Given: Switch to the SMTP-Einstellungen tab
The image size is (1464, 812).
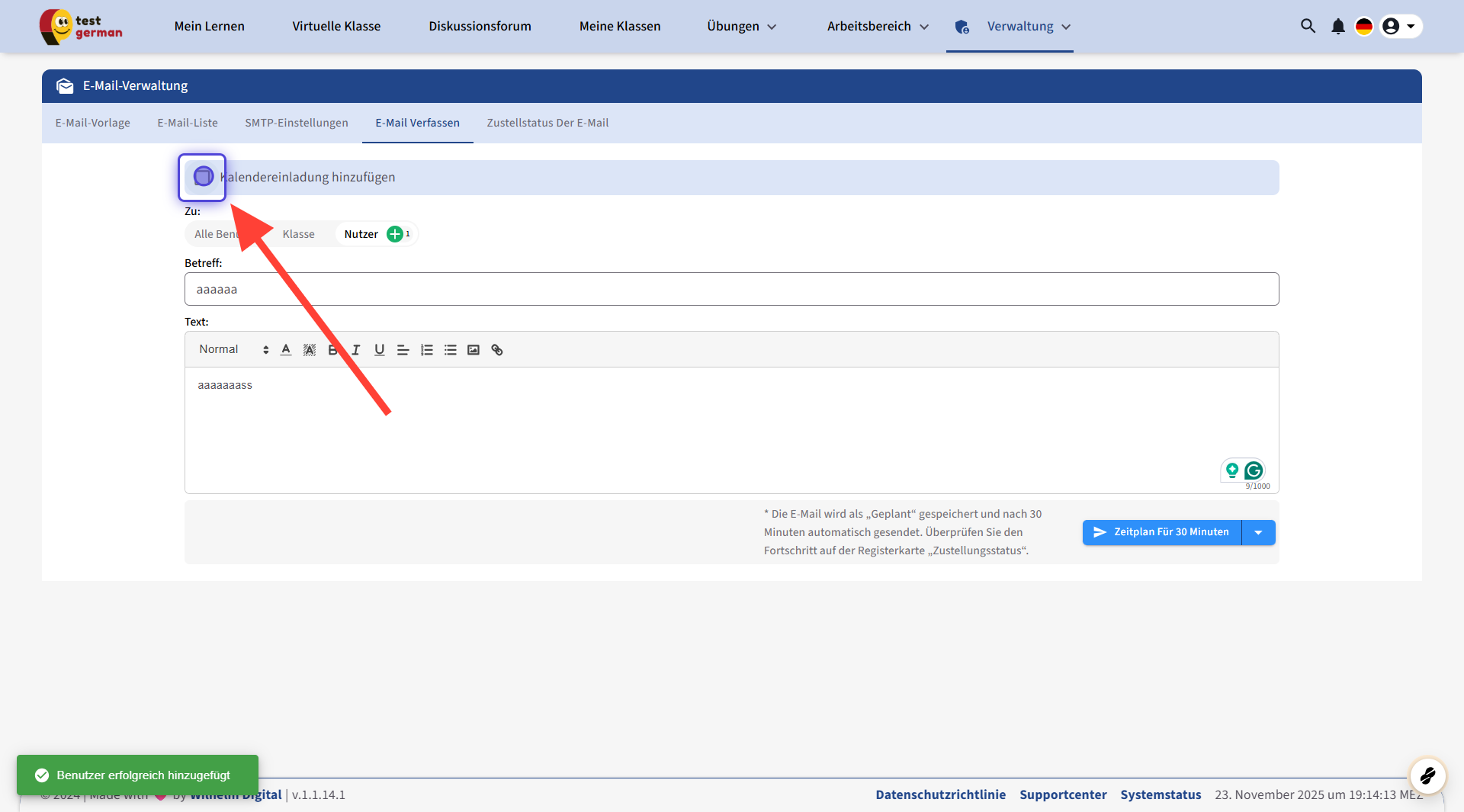Looking at the screenshot, I should click(297, 123).
